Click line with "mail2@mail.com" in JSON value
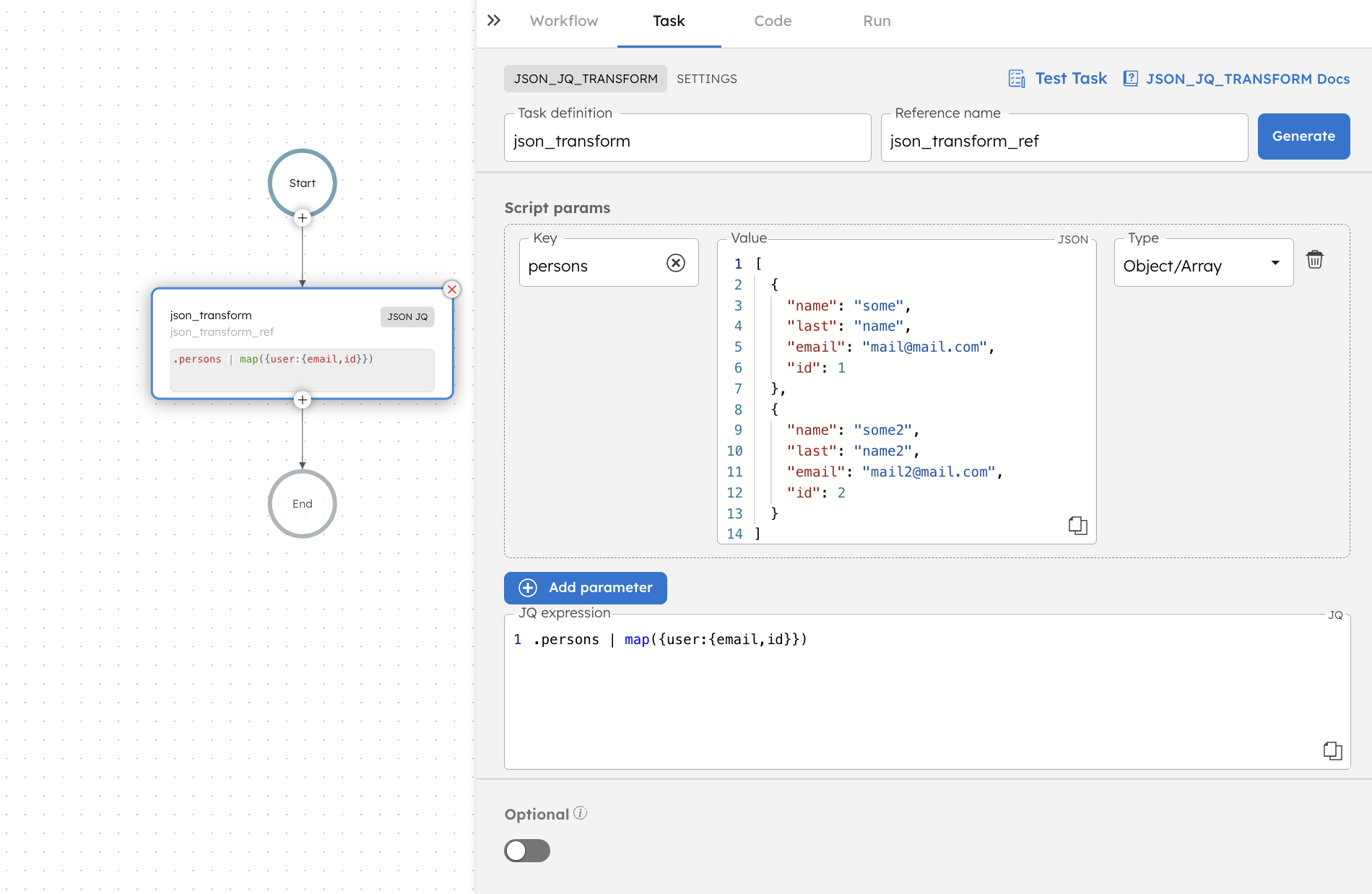 point(895,472)
